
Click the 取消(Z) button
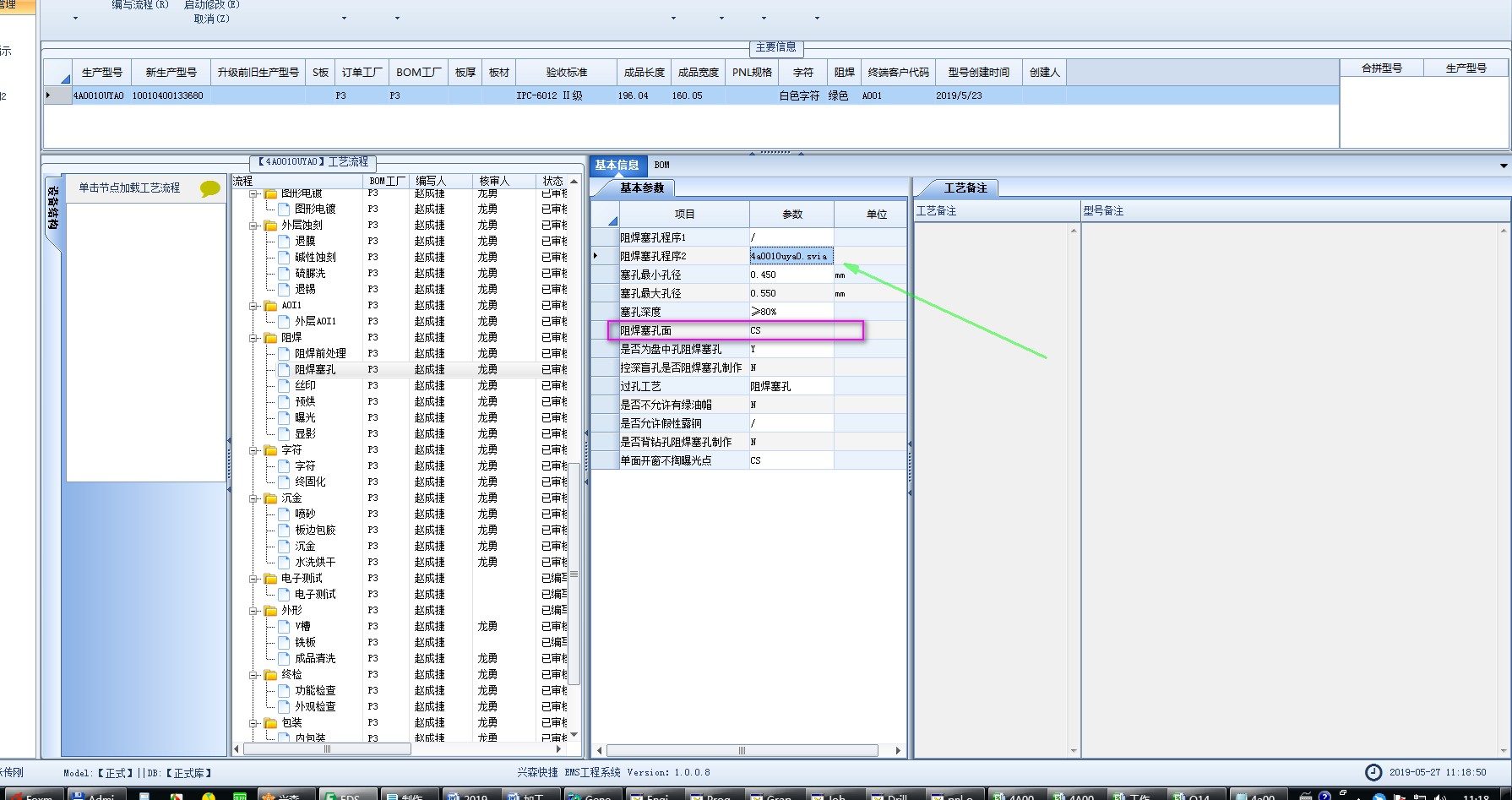click(x=212, y=19)
